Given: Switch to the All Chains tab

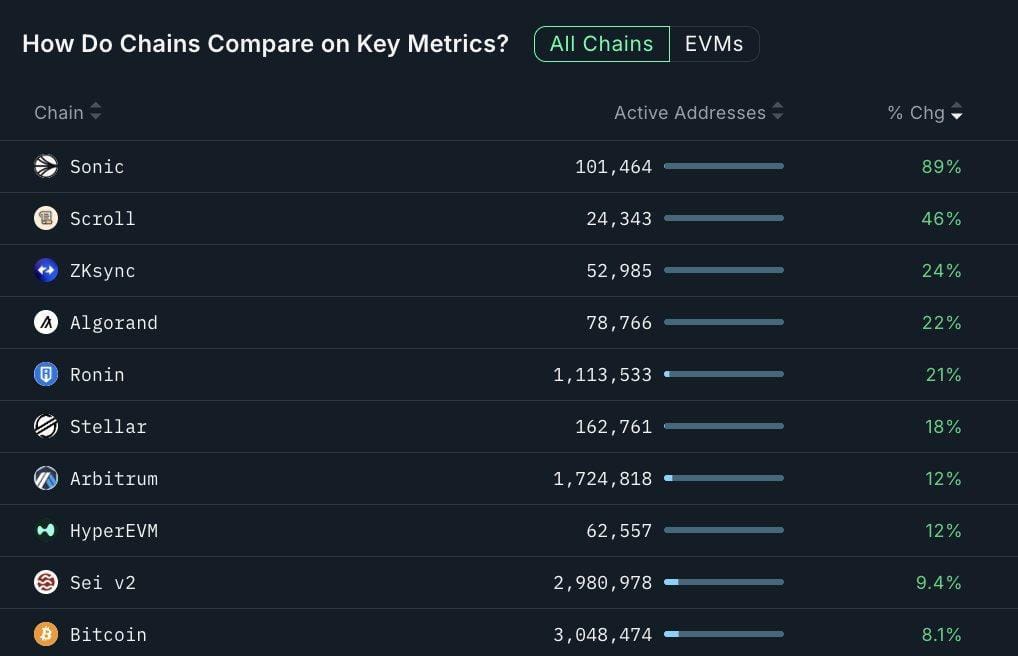Looking at the screenshot, I should coord(601,44).
